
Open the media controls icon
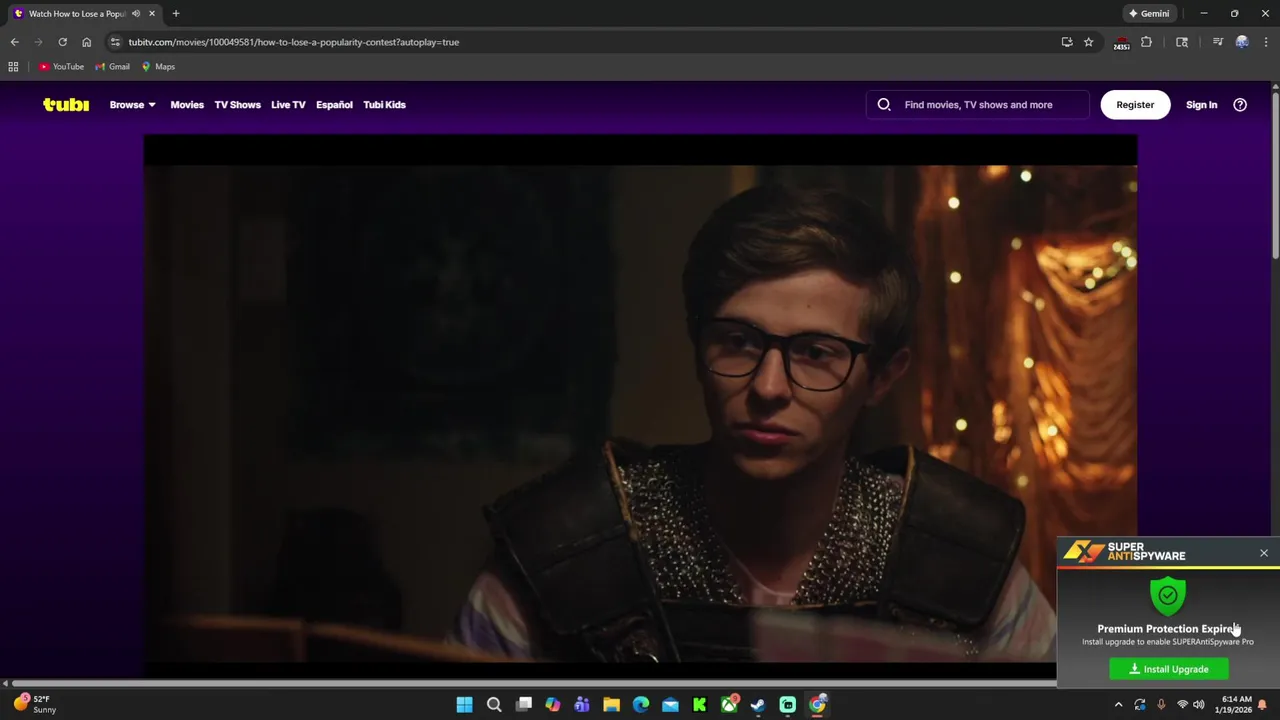(1217, 42)
